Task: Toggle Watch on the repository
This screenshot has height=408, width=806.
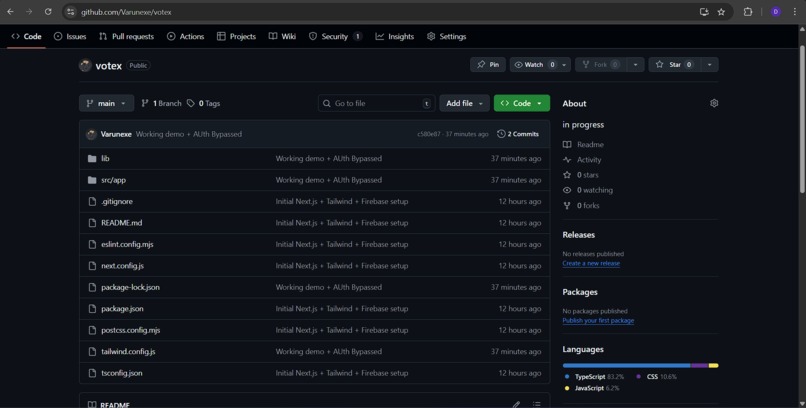Action: point(534,65)
